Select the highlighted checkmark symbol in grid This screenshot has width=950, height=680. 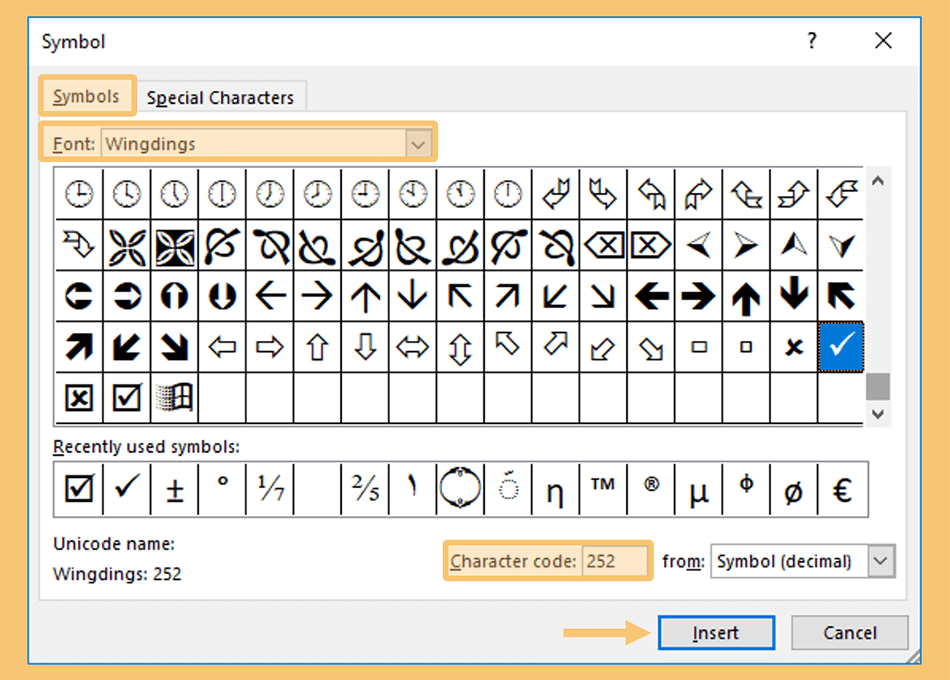(x=841, y=347)
